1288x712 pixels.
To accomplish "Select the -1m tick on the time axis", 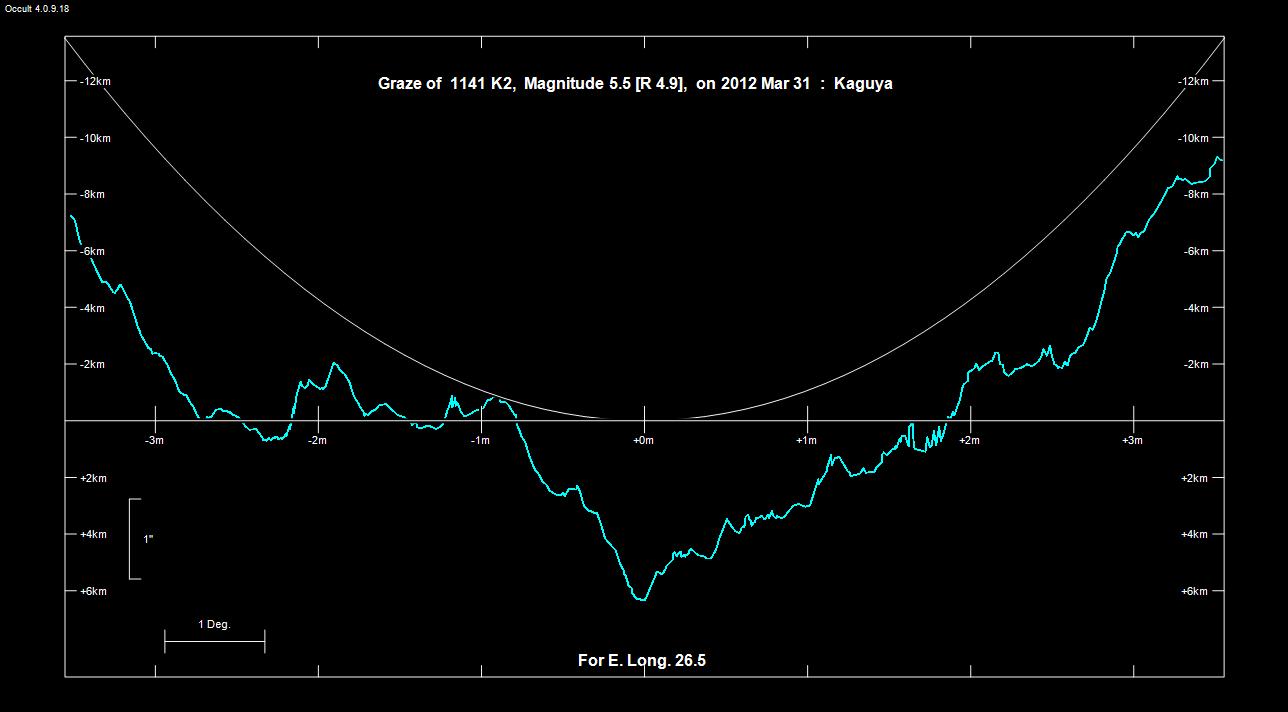I will point(481,440).
